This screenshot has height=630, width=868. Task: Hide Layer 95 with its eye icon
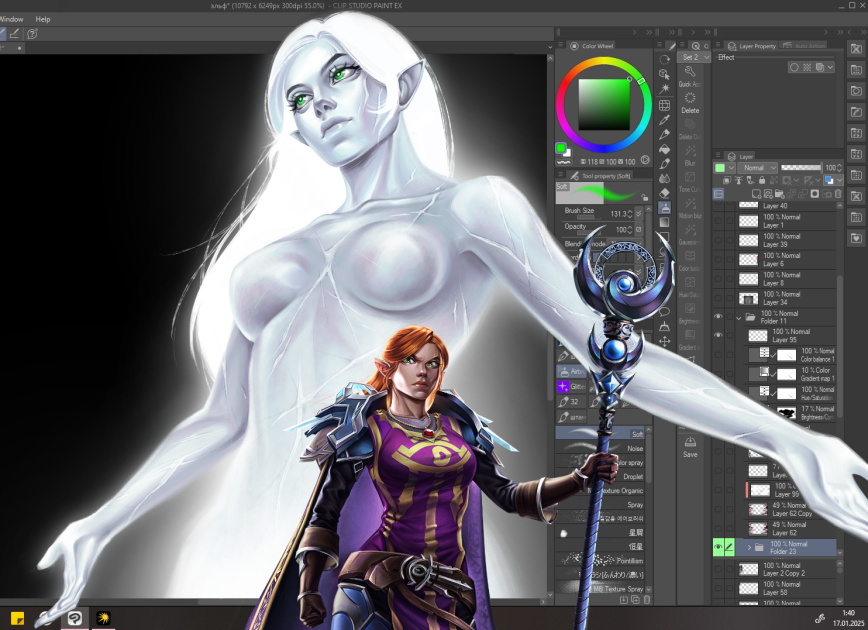(x=718, y=335)
